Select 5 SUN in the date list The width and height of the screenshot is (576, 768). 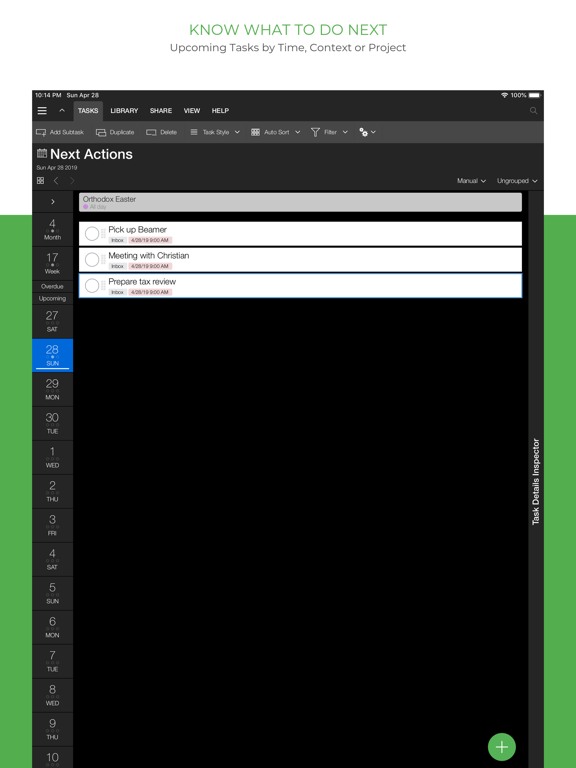point(52,593)
